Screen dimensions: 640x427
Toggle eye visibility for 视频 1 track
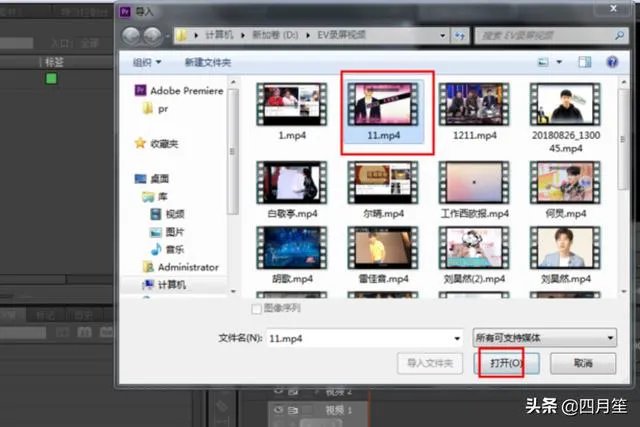(279, 409)
